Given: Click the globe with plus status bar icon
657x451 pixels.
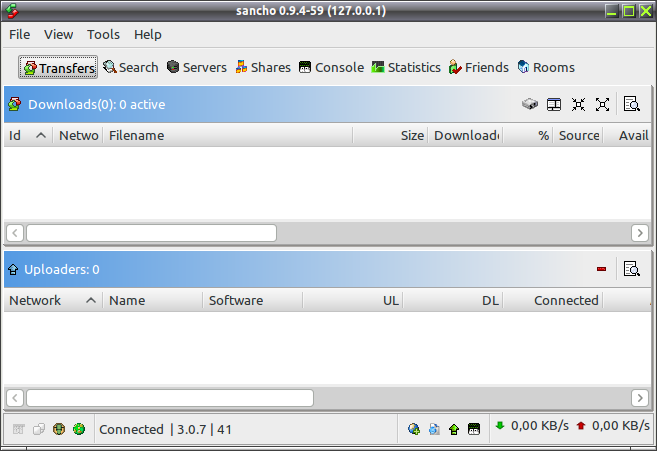Looking at the screenshot, I should (x=414, y=429).
